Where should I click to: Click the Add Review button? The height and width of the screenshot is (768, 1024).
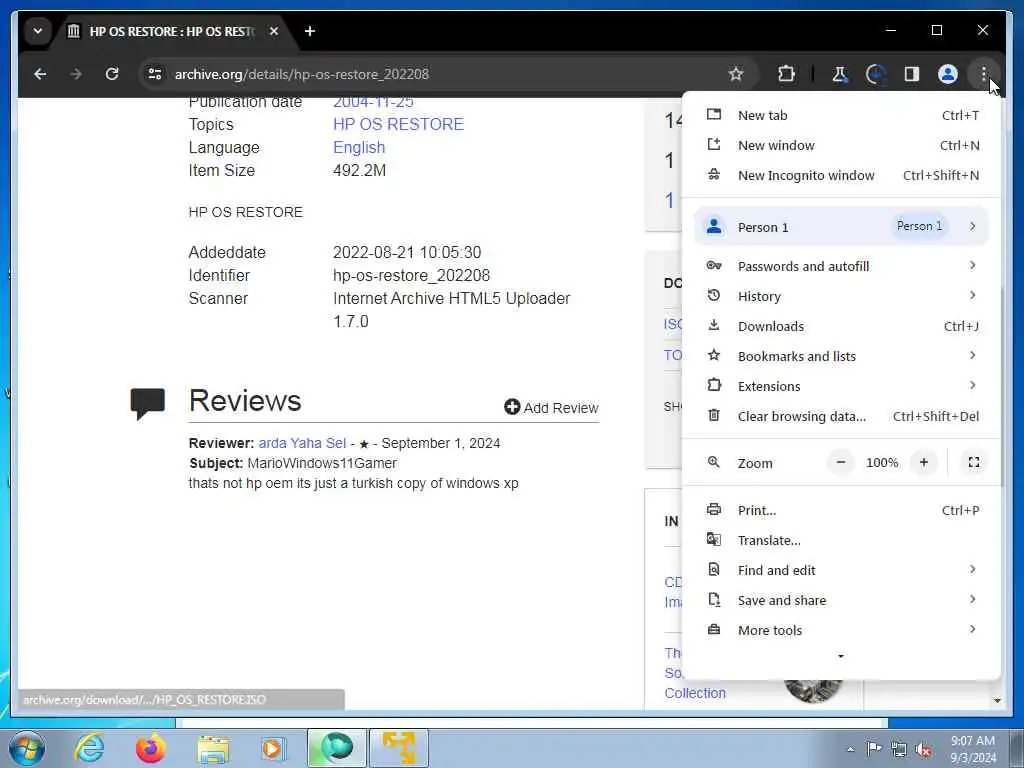551,408
